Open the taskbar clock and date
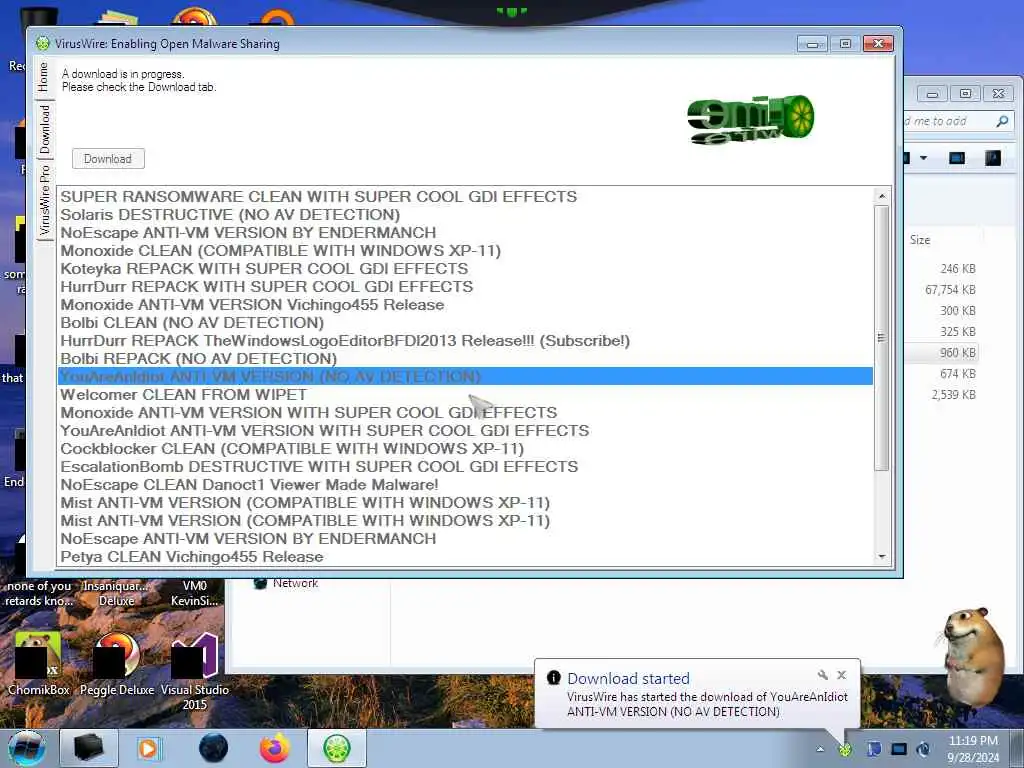This screenshot has width=1024, height=768. coord(973,749)
